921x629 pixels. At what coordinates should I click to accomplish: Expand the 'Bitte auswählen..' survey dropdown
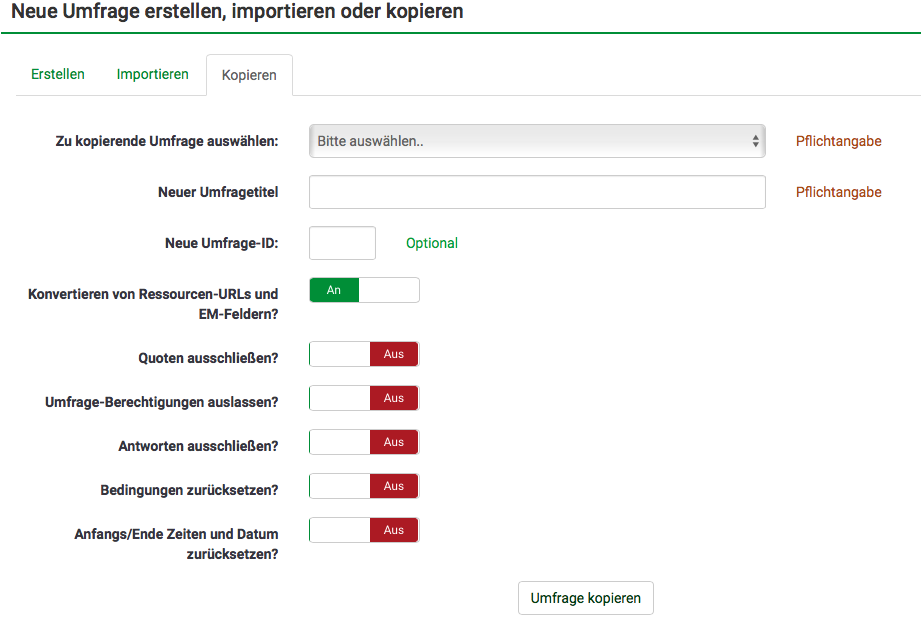pos(537,141)
